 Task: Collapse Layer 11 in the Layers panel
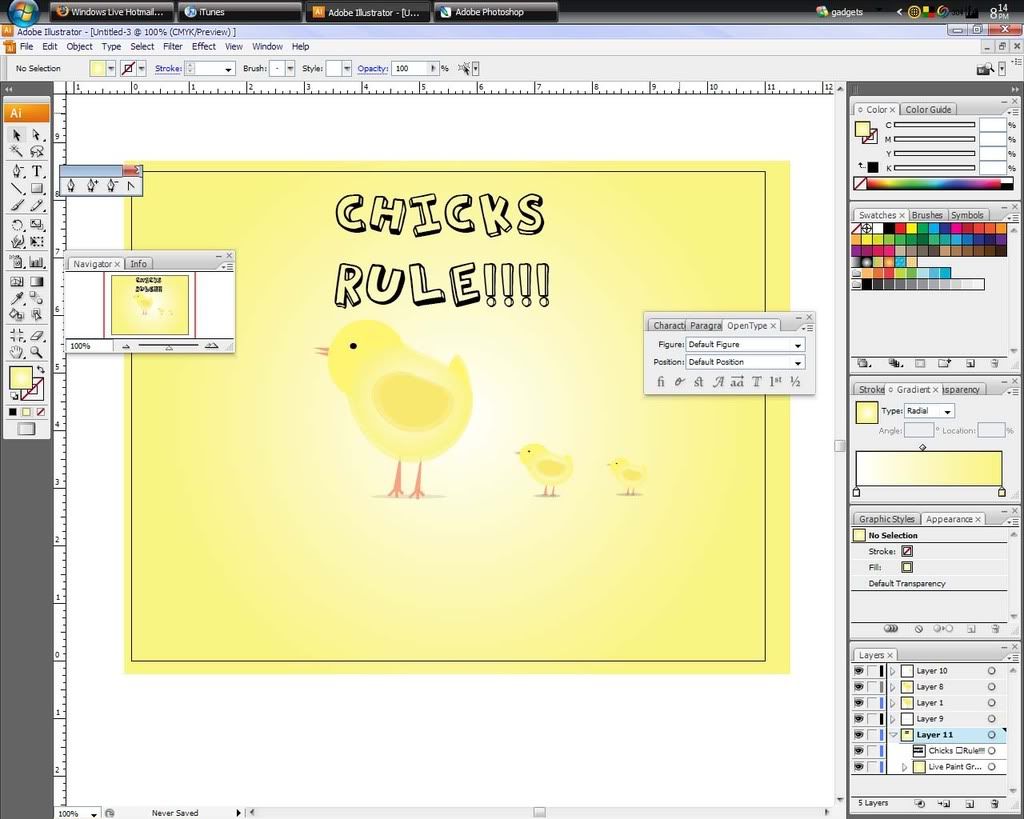pos(893,735)
